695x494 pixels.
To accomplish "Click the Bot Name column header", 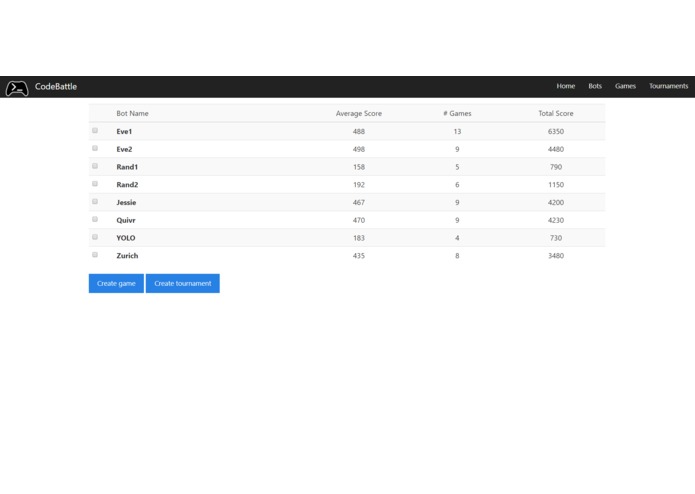I will coord(132,113).
